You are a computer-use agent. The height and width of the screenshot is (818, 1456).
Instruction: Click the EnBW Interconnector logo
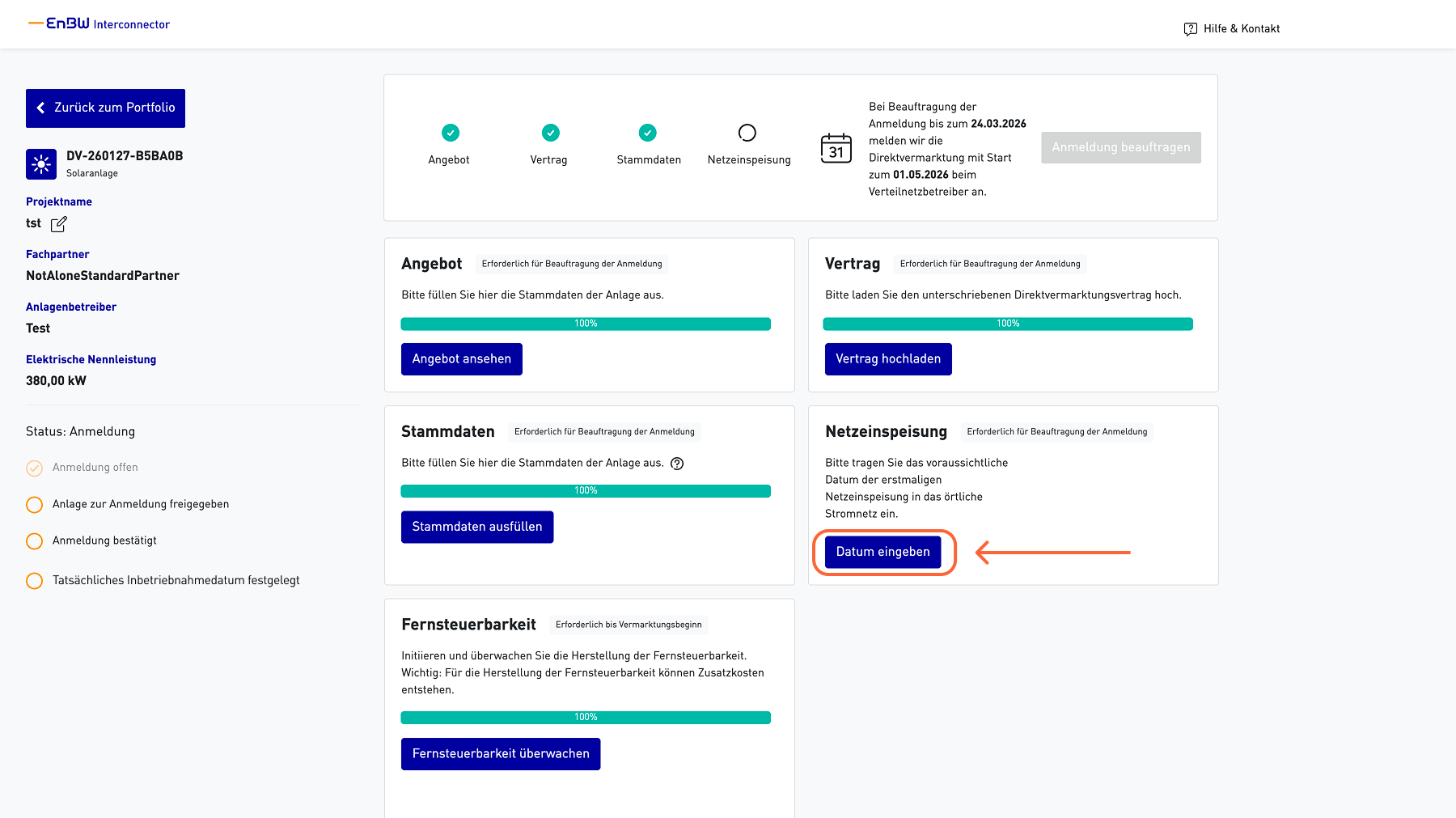click(99, 24)
